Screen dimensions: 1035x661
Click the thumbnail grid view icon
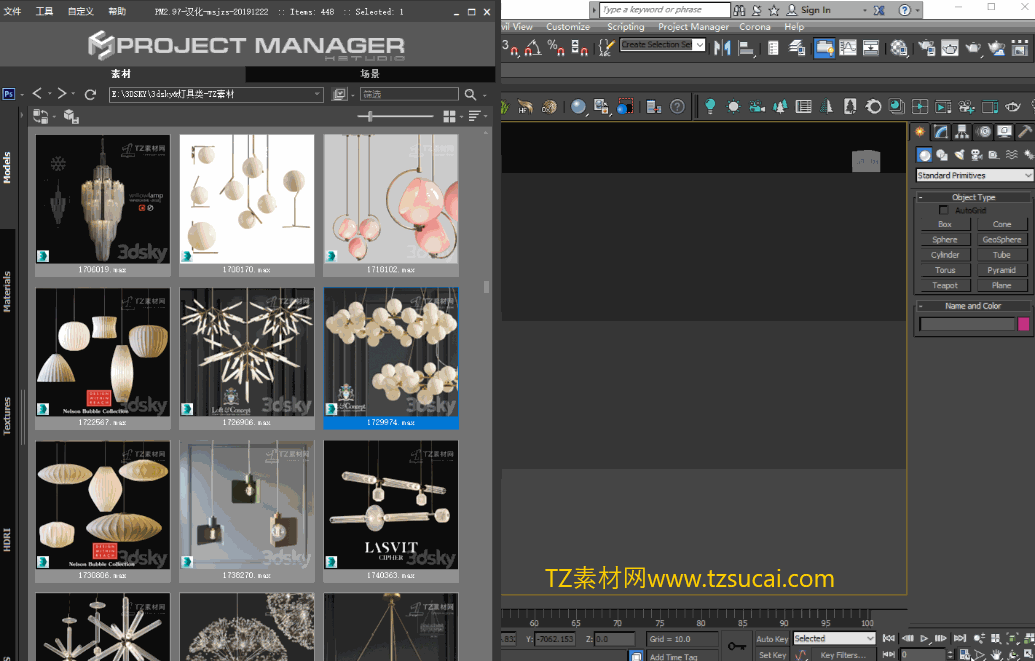pyautogui.click(x=450, y=116)
